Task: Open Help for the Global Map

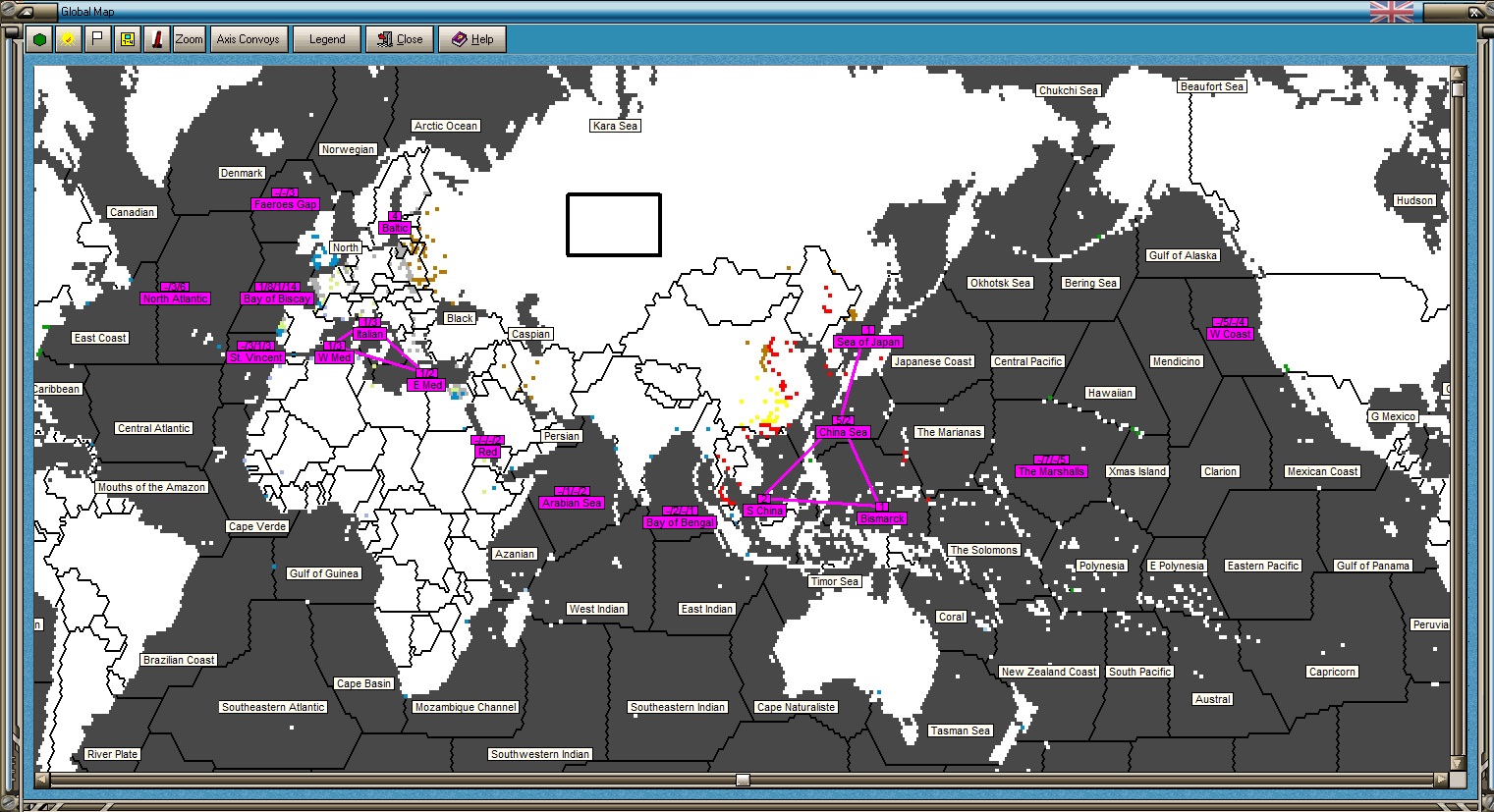Action: pyautogui.click(x=472, y=39)
